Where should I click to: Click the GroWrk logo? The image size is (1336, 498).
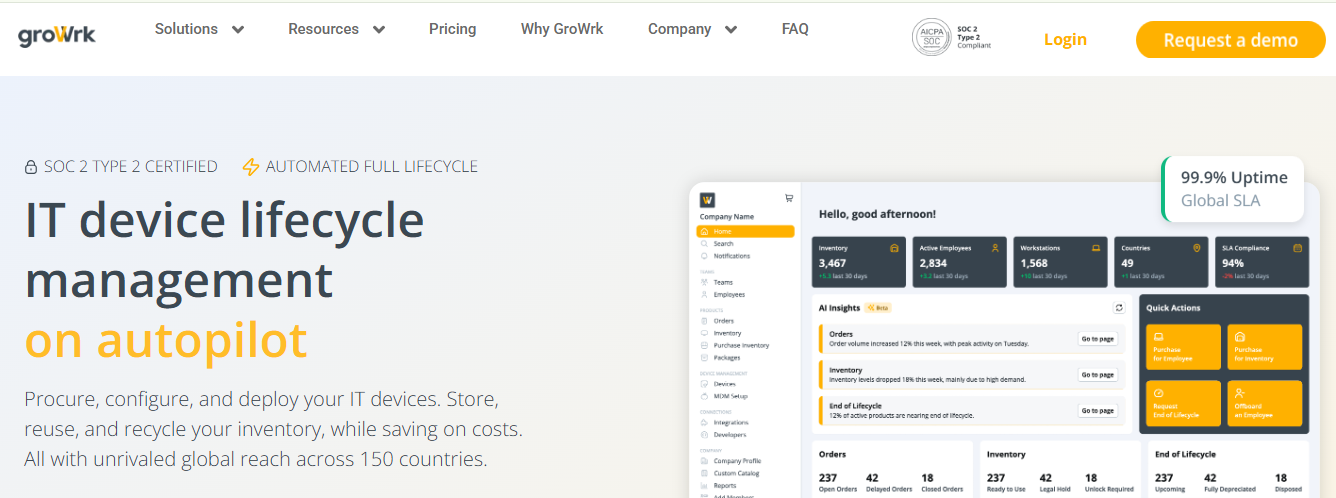pos(57,35)
